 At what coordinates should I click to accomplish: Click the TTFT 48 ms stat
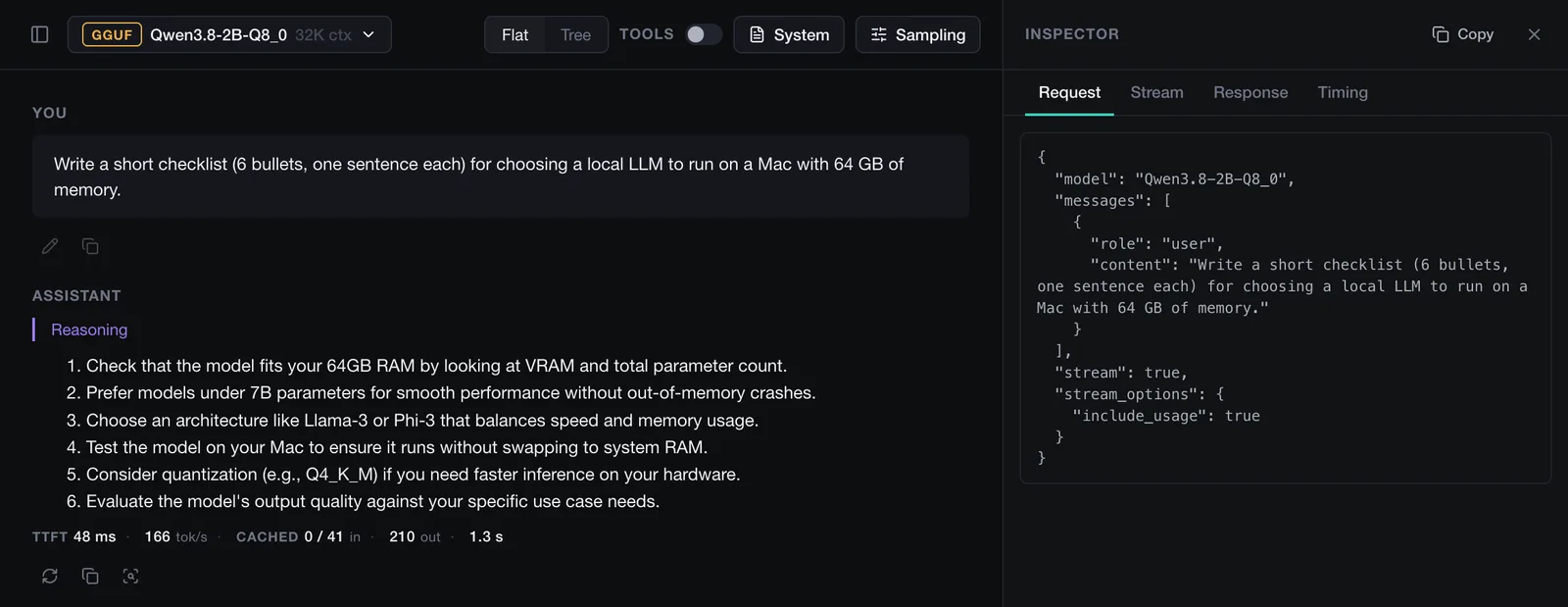point(74,536)
